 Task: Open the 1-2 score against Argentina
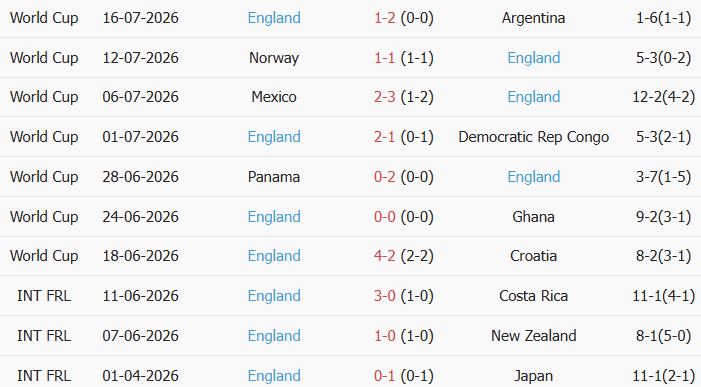click(384, 18)
